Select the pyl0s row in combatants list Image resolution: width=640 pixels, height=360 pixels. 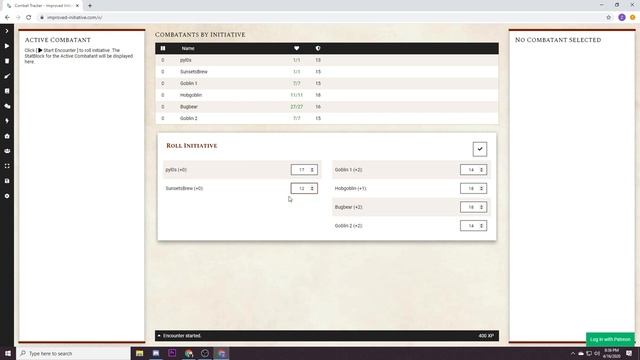327,60
